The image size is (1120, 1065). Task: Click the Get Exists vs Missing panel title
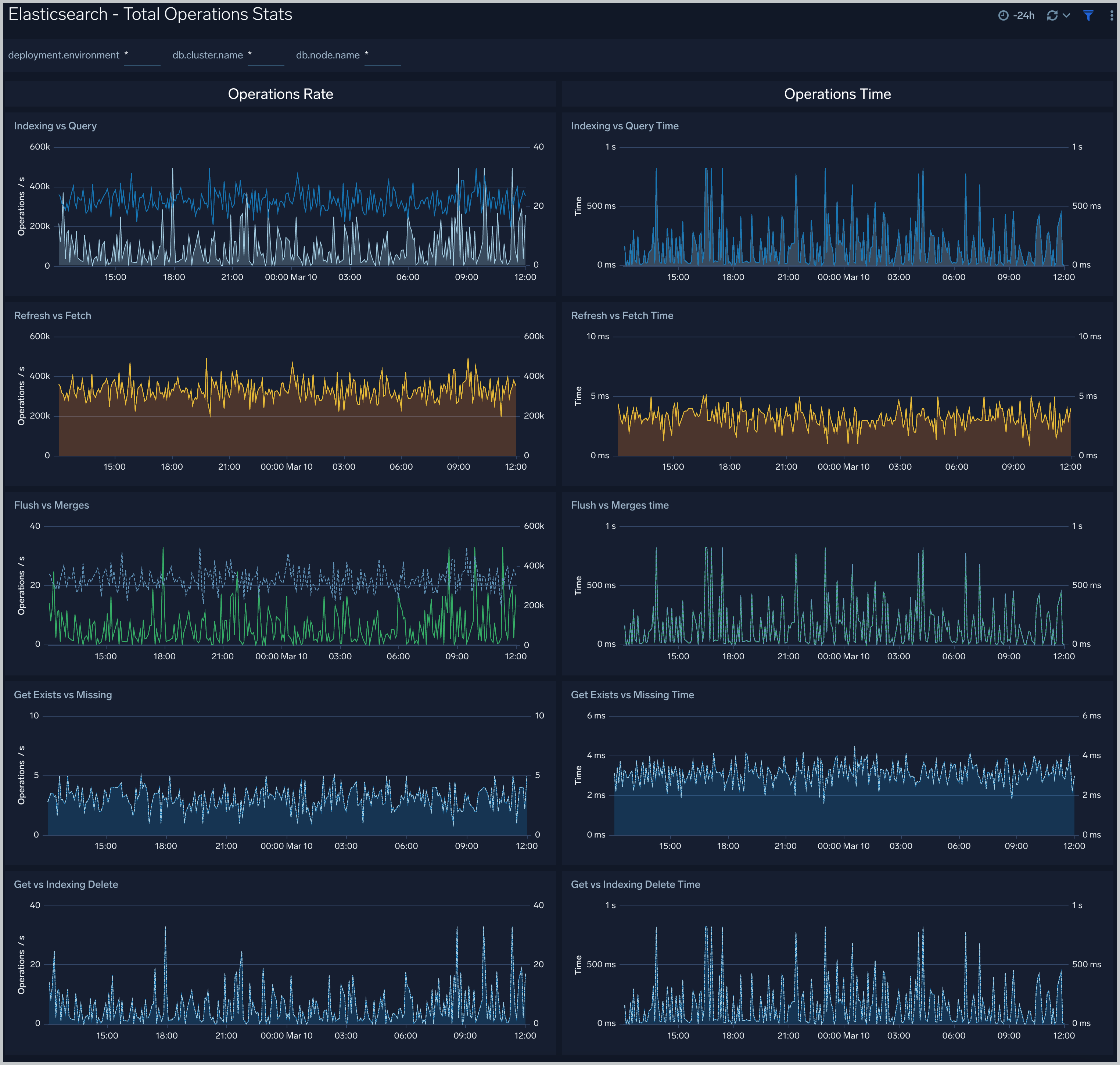(x=62, y=695)
